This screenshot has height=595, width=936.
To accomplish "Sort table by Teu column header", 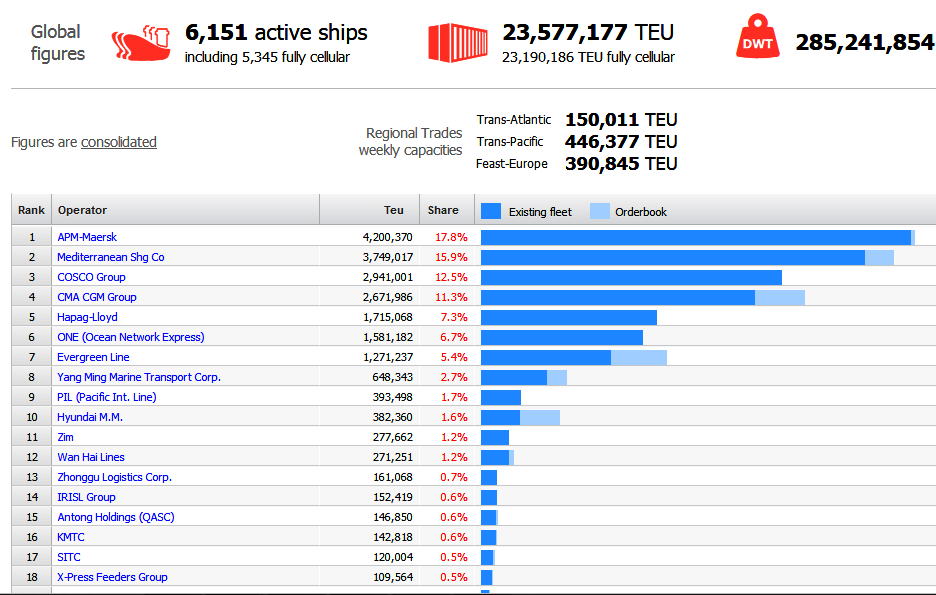I will pos(394,210).
